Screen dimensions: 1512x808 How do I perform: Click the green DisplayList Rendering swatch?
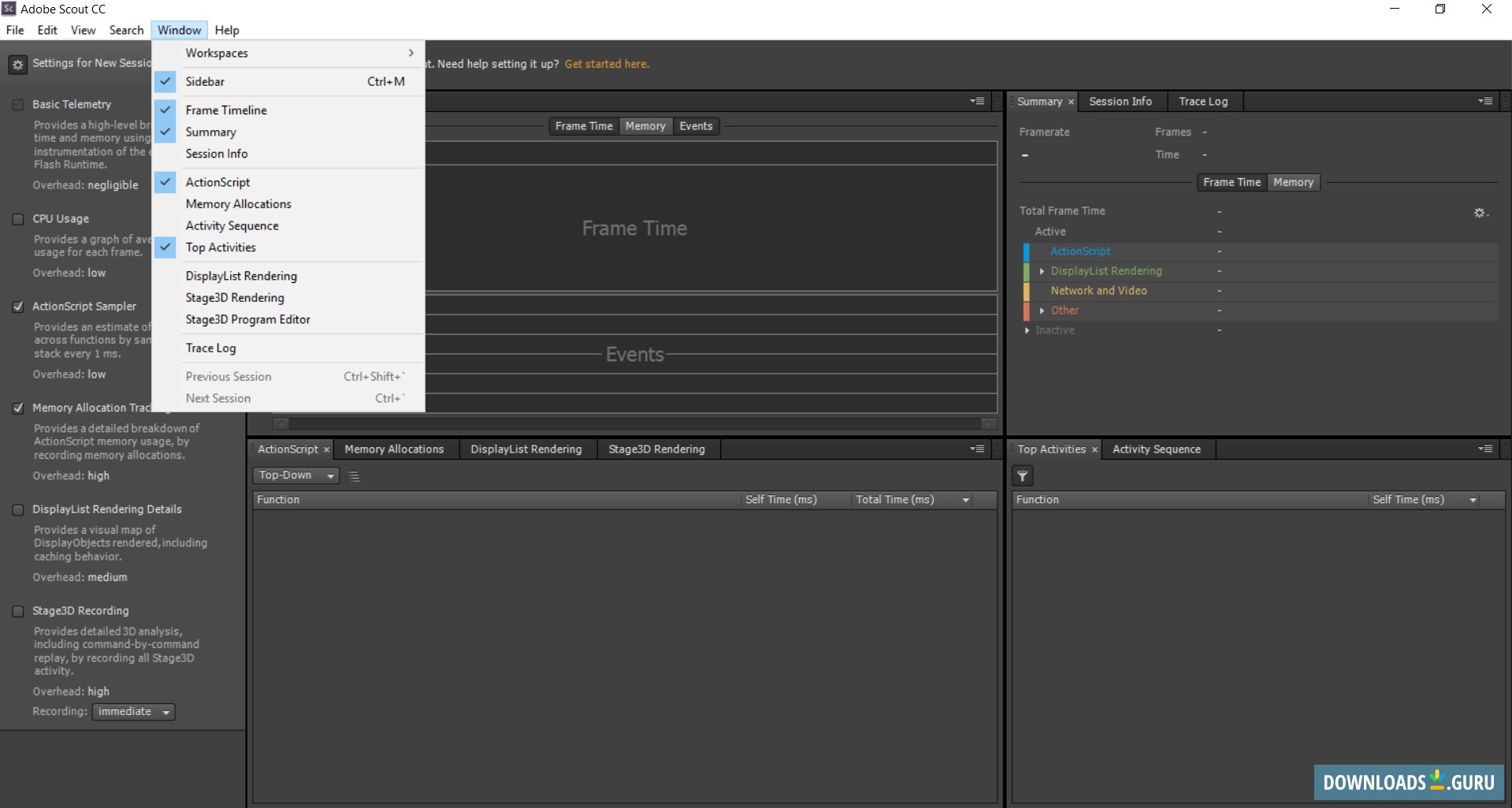click(1027, 272)
